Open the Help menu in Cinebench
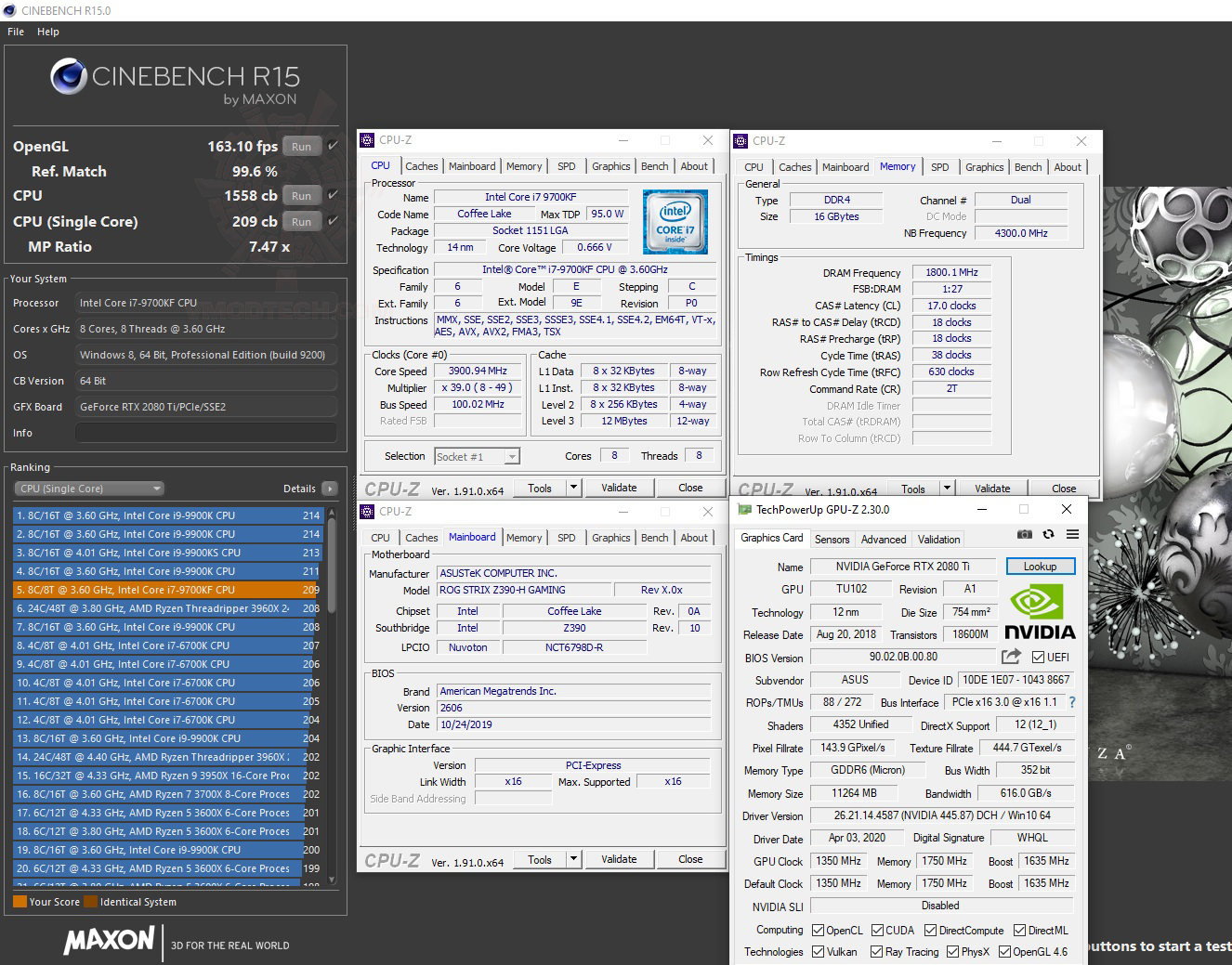Image resolution: width=1232 pixels, height=965 pixels. click(x=48, y=32)
